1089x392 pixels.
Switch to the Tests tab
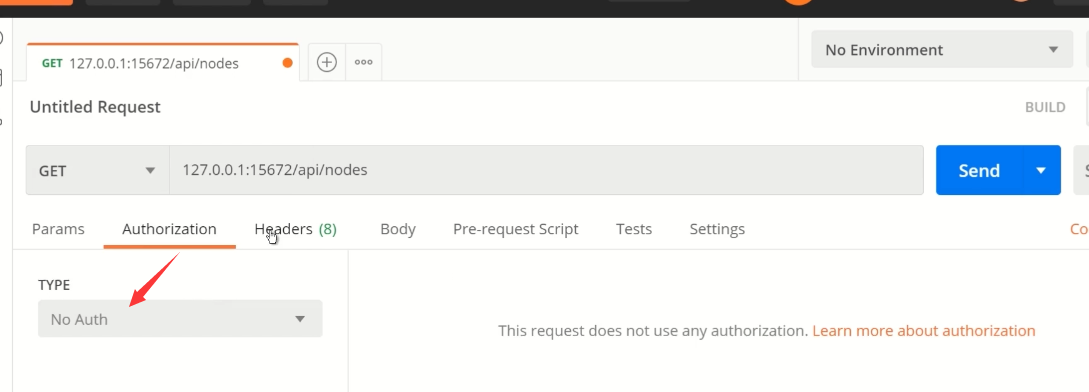(x=634, y=229)
